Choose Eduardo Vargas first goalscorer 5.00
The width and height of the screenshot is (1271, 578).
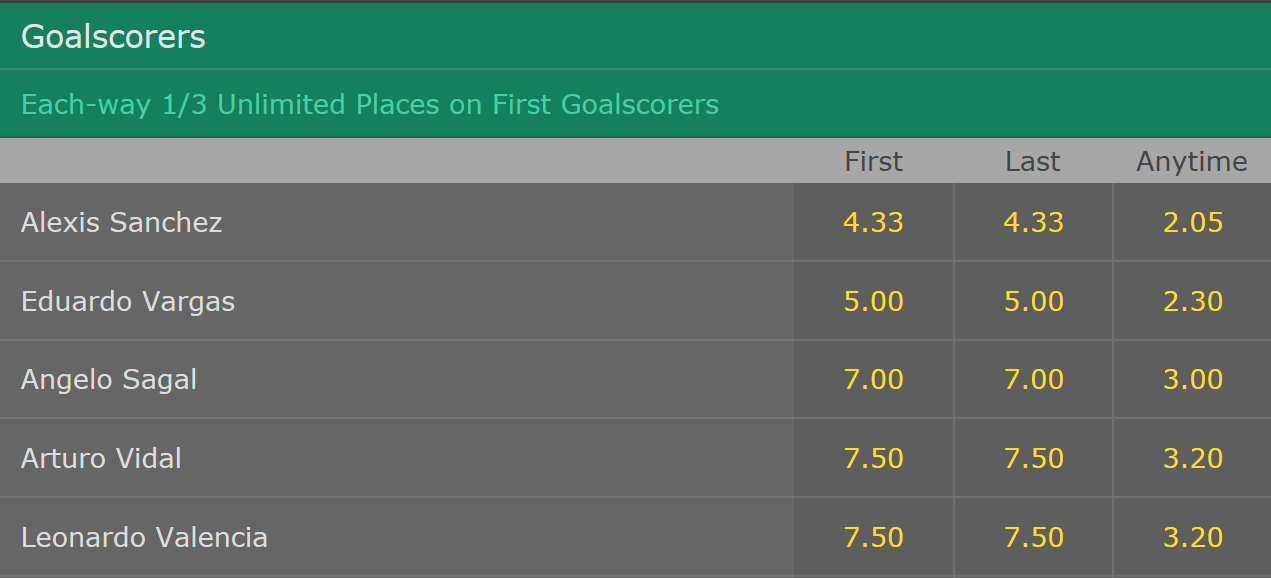click(873, 301)
